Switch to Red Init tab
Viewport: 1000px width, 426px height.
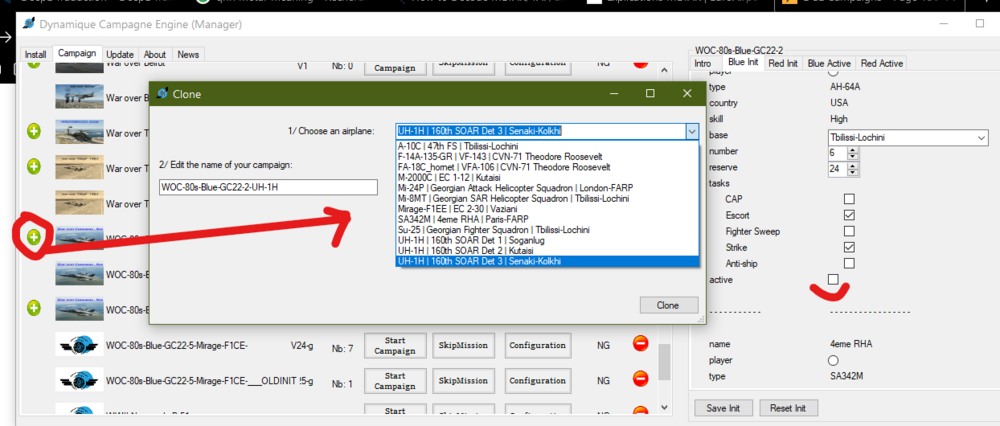click(x=783, y=64)
